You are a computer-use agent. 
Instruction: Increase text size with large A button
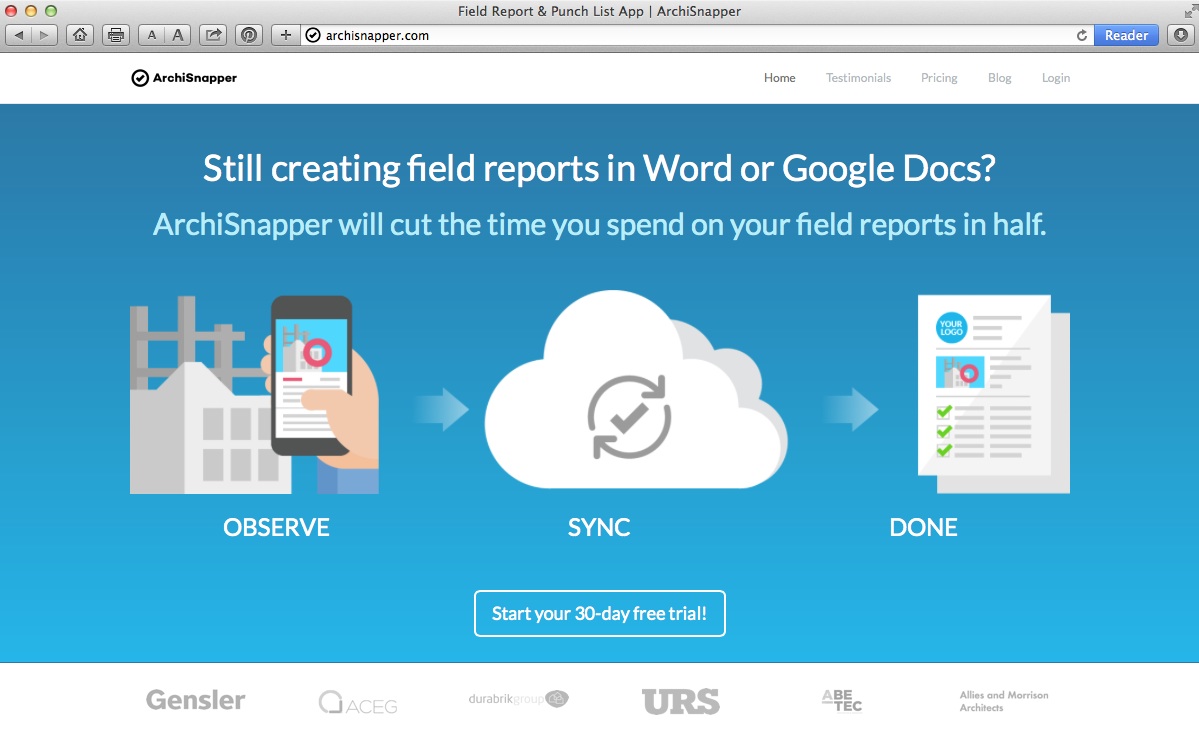pos(177,35)
